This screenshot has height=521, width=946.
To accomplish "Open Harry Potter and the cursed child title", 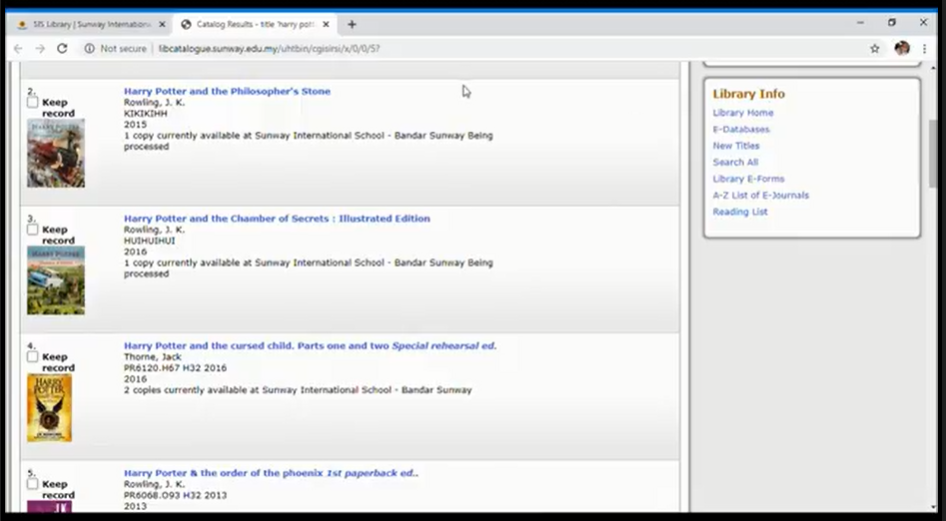I will coord(310,346).
